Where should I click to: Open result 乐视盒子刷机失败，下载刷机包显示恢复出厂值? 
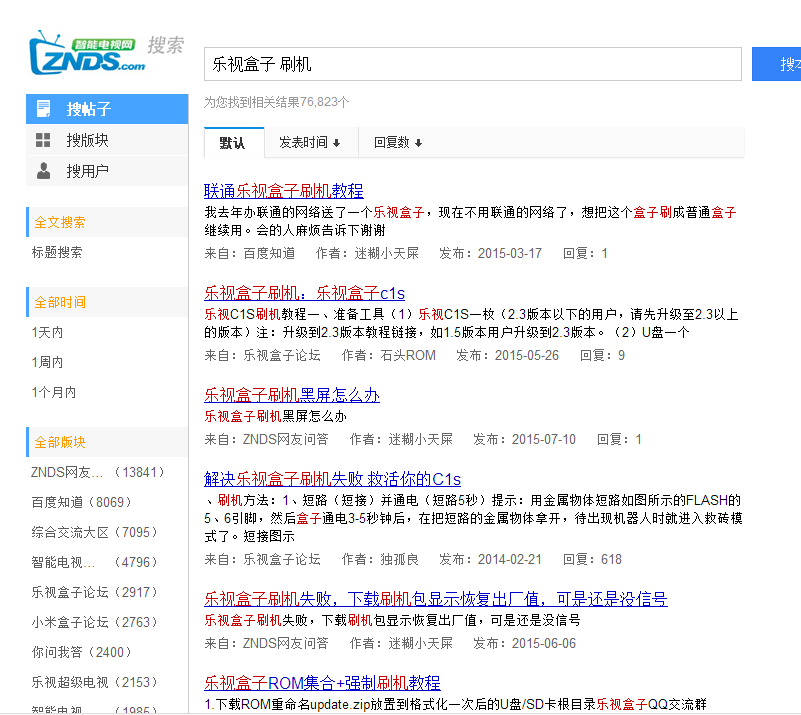click(436, 599)
